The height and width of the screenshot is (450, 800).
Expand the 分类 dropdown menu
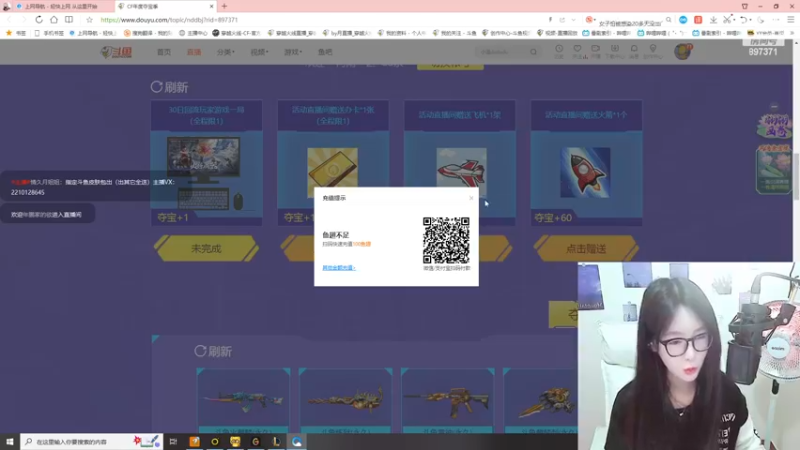(226, 52)
